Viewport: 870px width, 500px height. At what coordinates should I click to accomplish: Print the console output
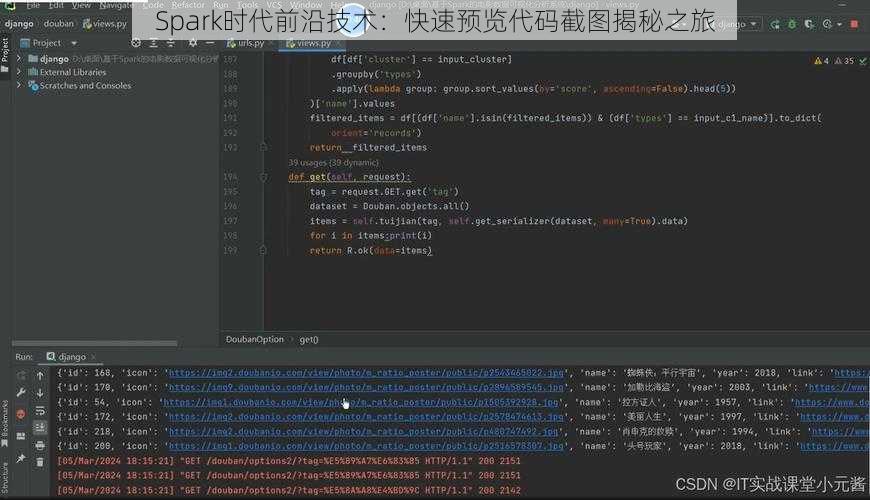tap(40, 445)
